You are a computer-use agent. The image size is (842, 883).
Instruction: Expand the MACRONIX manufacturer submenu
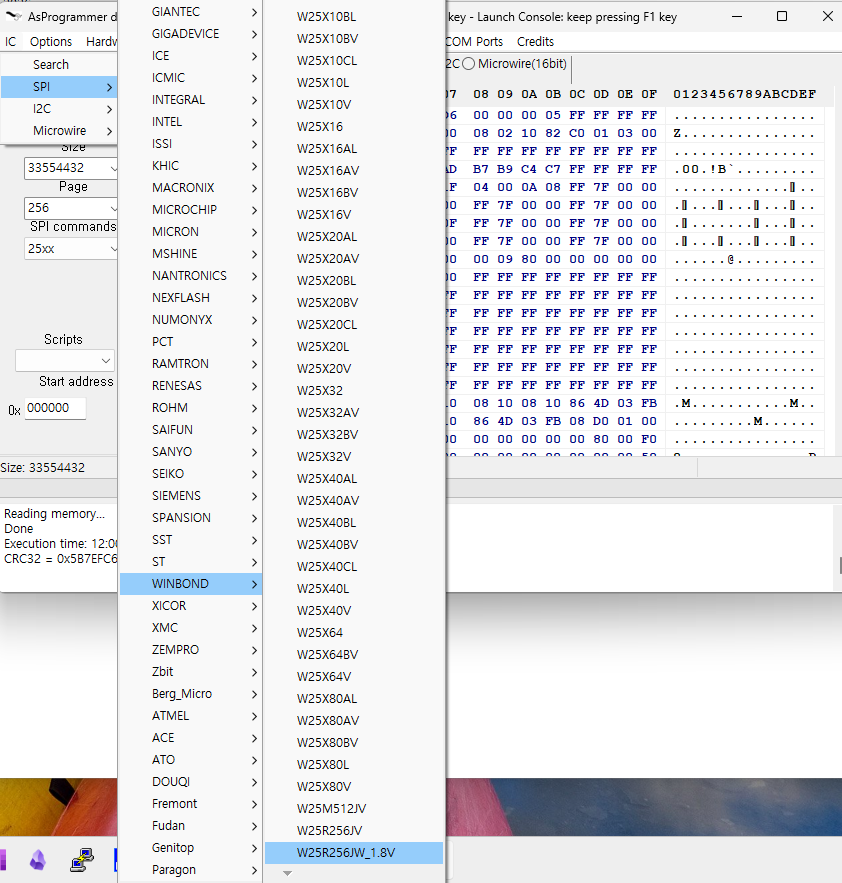191,188
